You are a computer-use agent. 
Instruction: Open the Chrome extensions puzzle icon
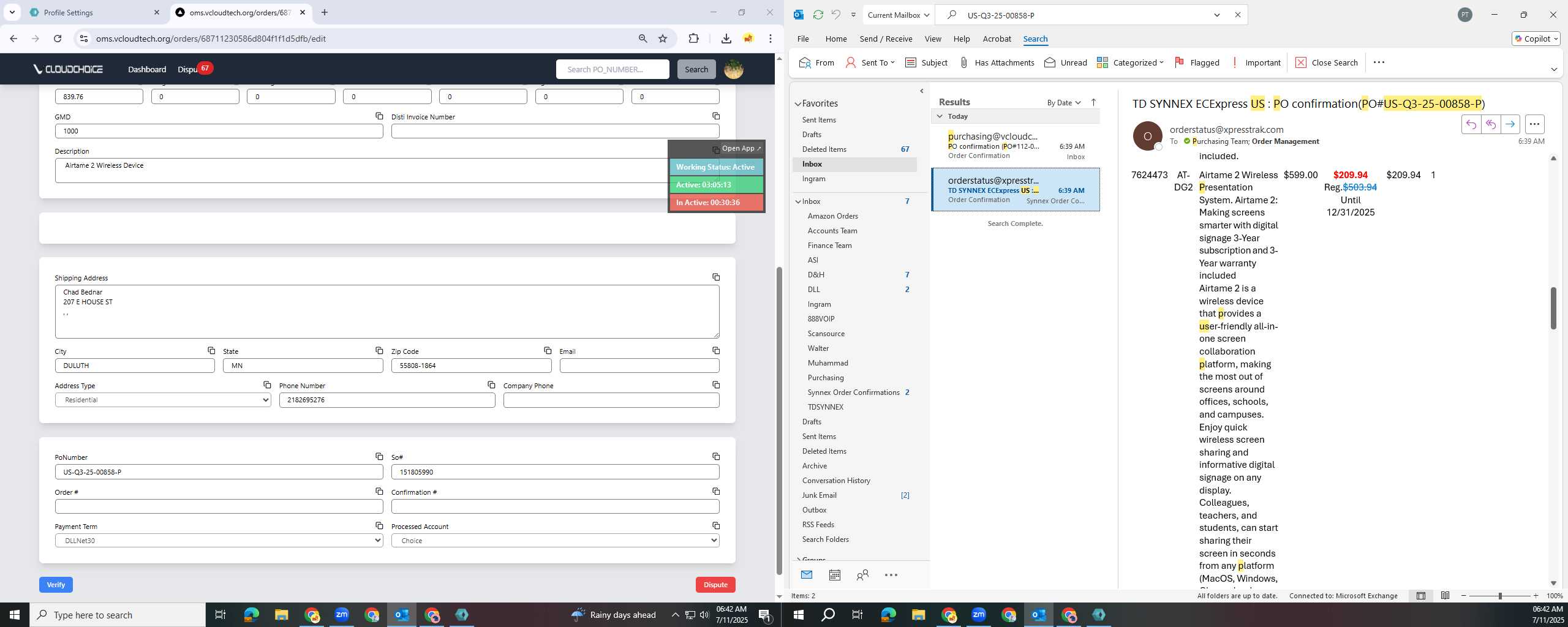(693, 39)
